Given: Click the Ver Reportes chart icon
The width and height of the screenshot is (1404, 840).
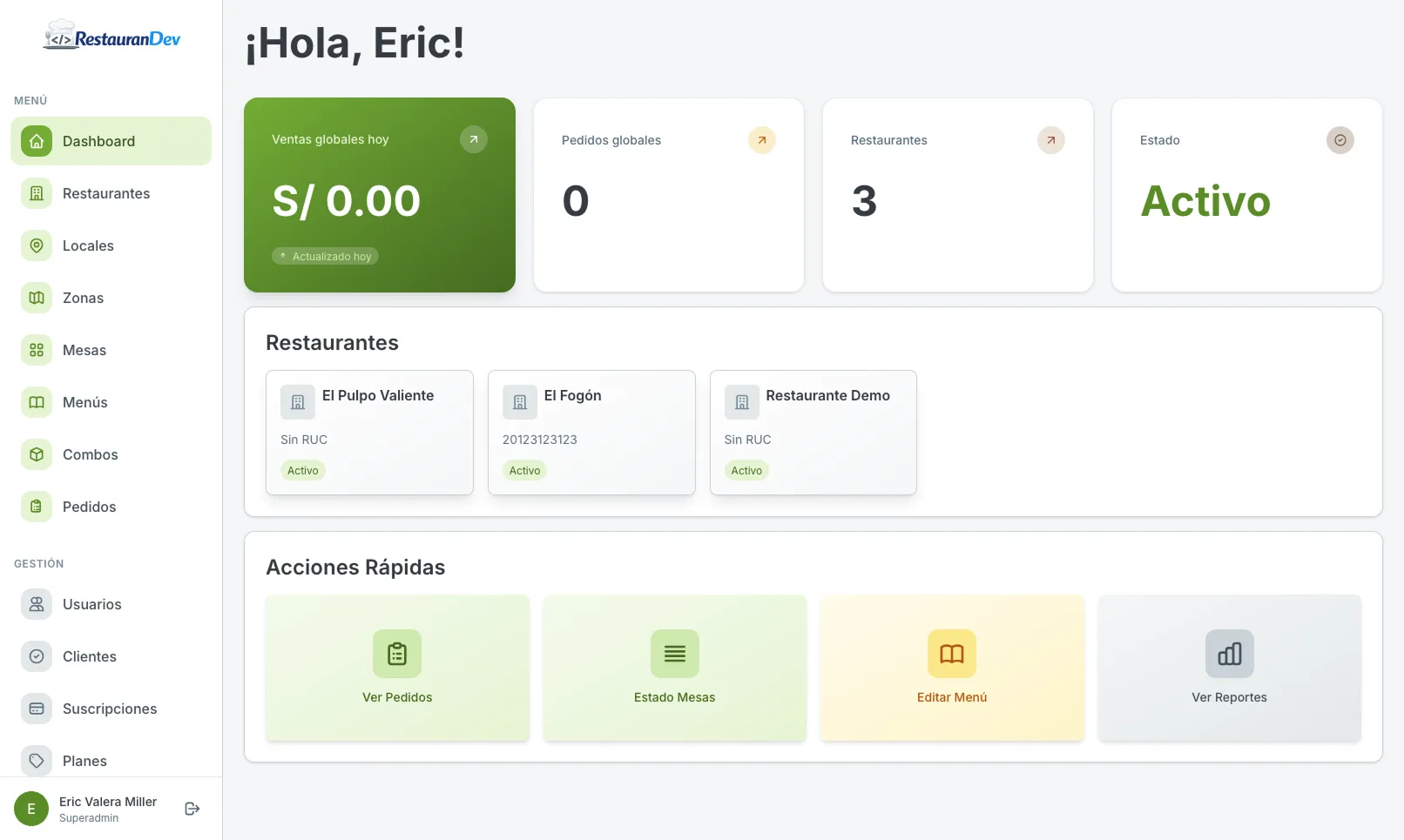Looking at the screenshot, I should point(1229,654).
